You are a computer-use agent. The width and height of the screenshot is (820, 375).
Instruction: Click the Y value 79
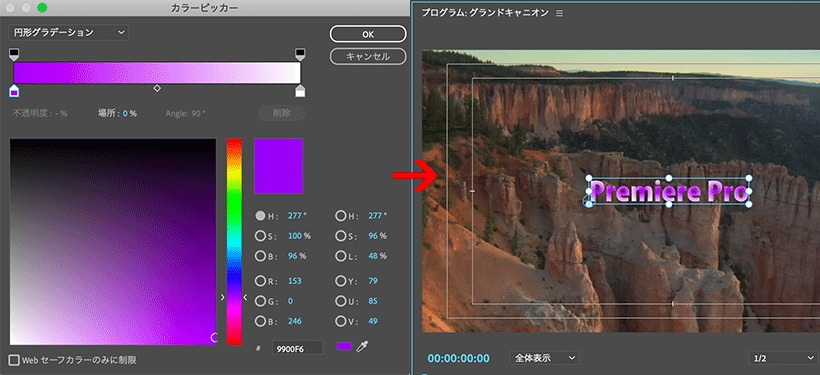coord(372,281)
